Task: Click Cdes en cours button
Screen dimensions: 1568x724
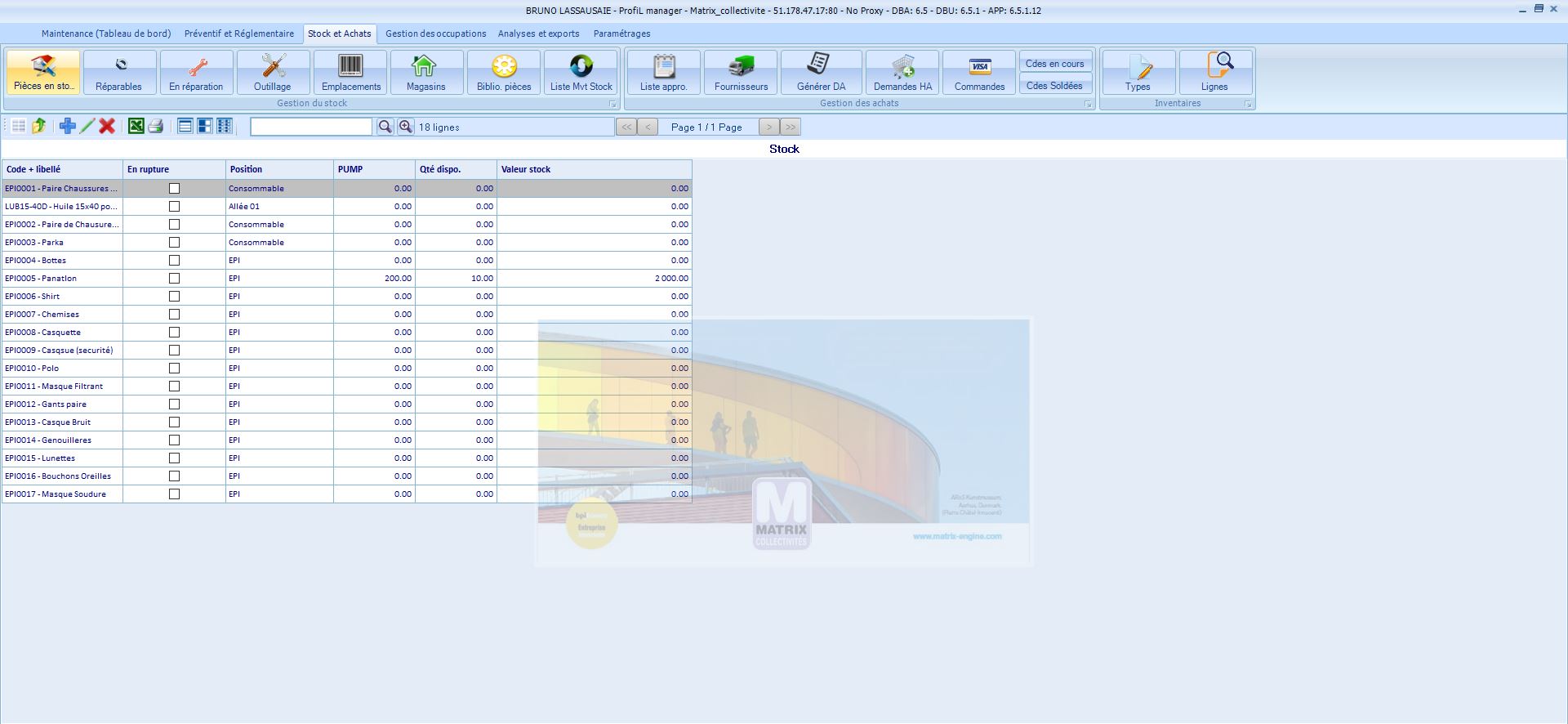Action: (1055, 63)
